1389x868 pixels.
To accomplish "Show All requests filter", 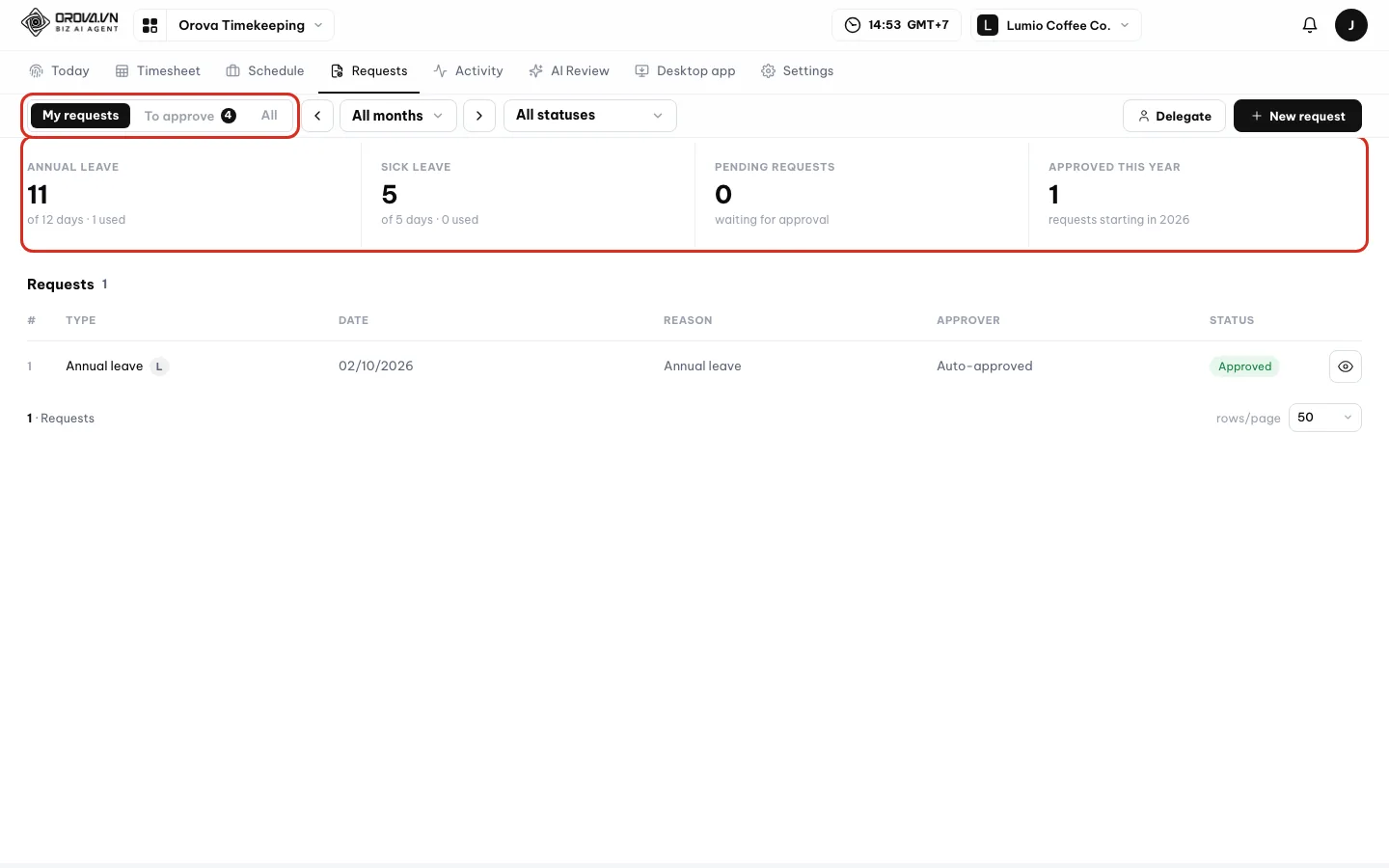I will [x=269, y=116].
